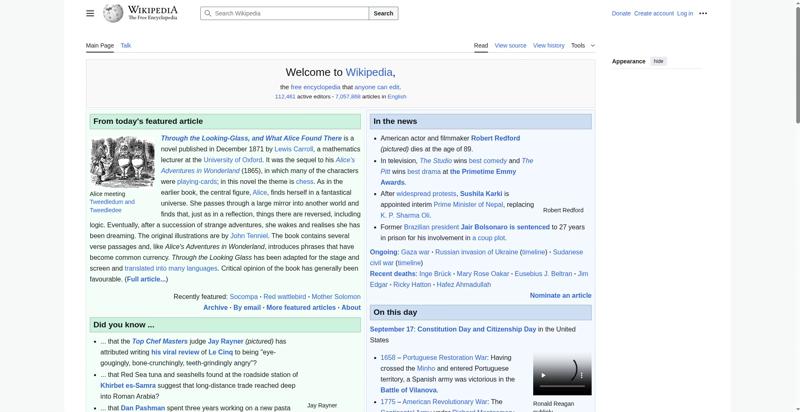Expand the Tools dropdown
Screen dimensions: 800x412
(583, 45)
